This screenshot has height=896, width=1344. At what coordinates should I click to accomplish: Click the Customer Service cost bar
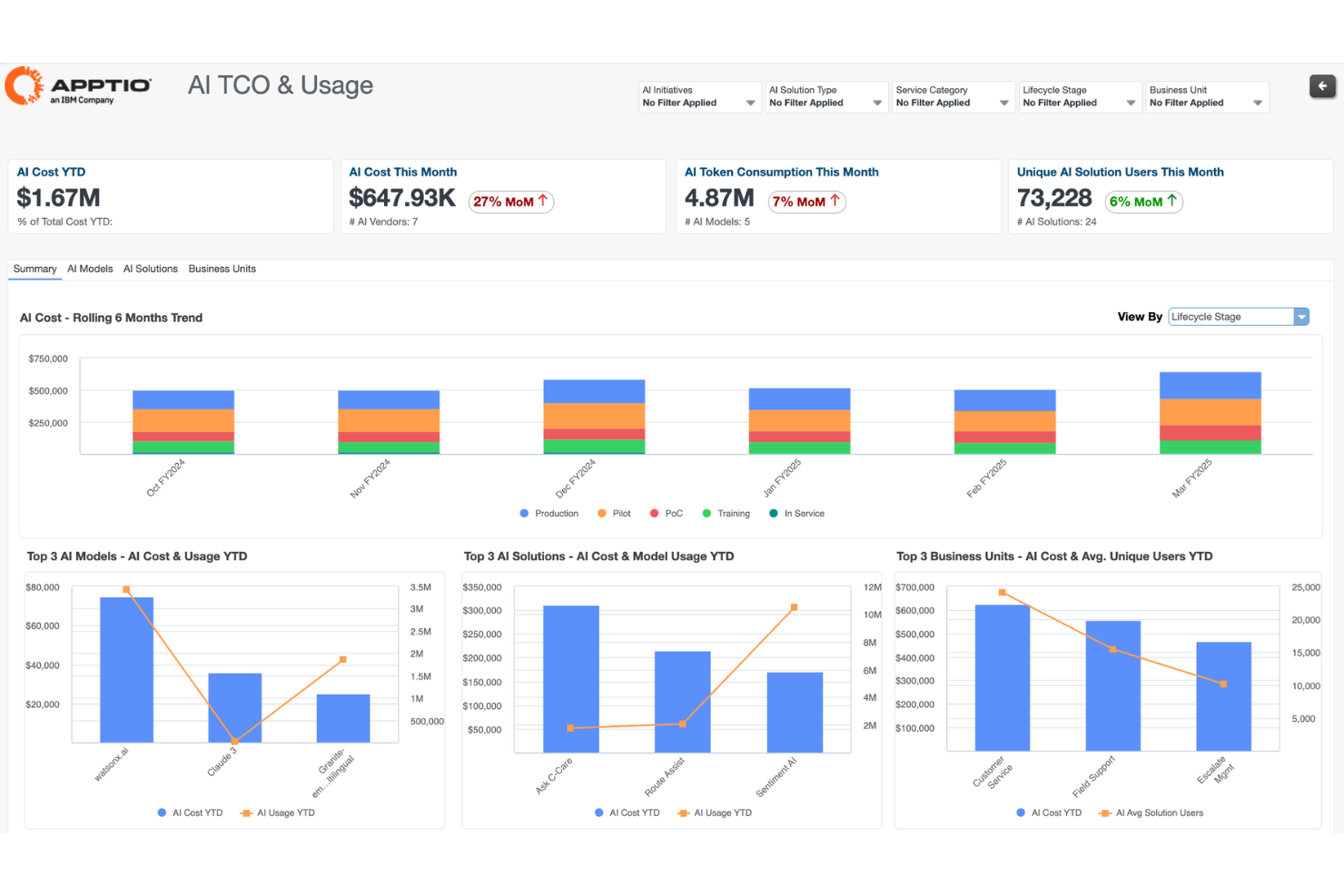[1003, 677]
